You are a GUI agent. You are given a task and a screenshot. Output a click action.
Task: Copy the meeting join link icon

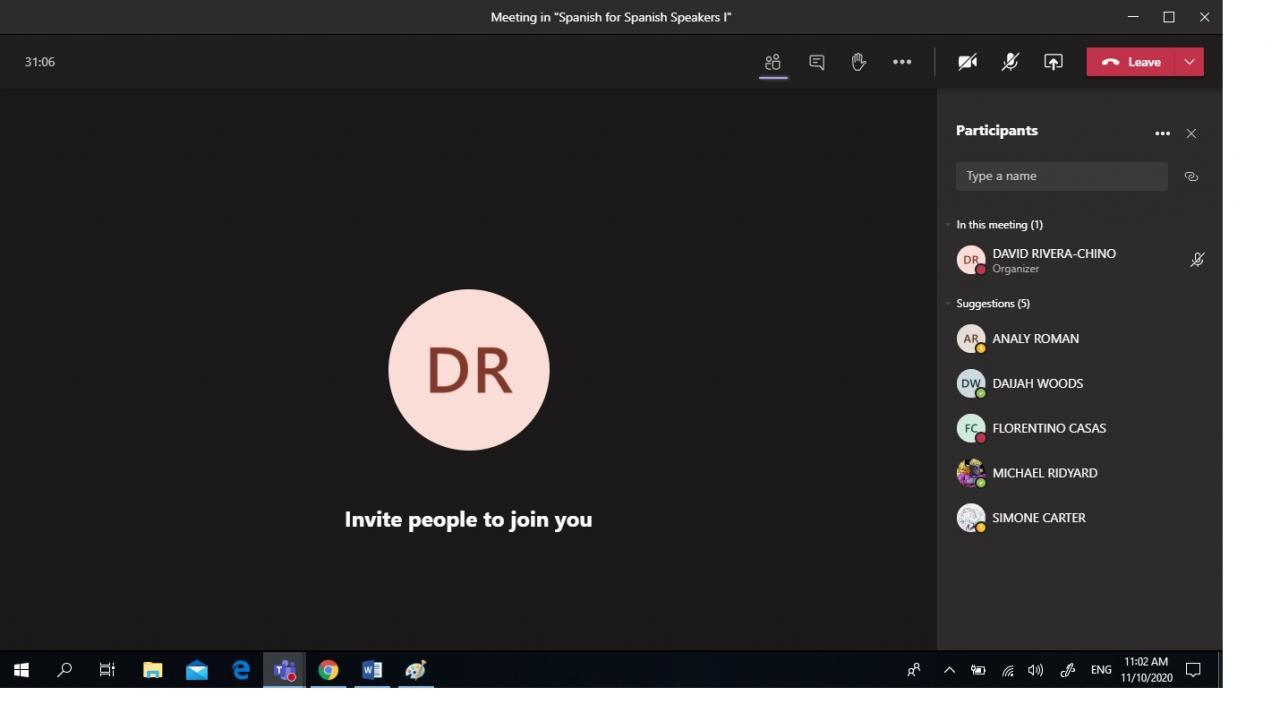[x=1191, y=176]
